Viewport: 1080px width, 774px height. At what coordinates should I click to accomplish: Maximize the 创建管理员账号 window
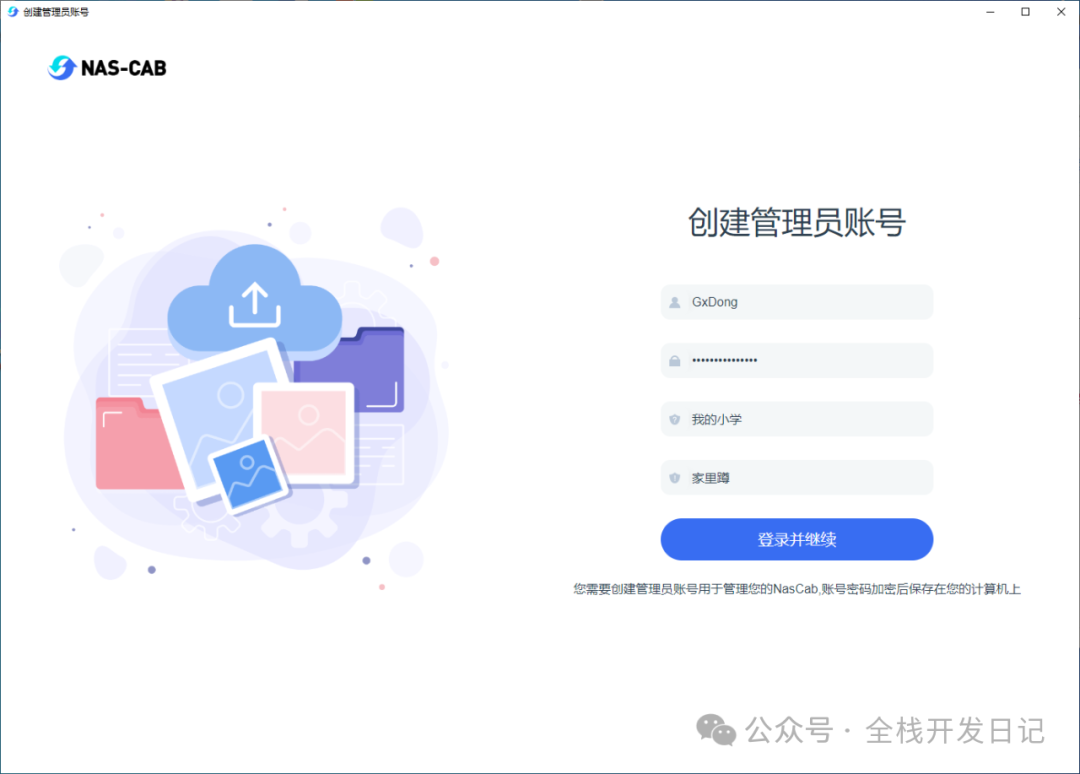pyautogui.click(x=1026, y=12)
